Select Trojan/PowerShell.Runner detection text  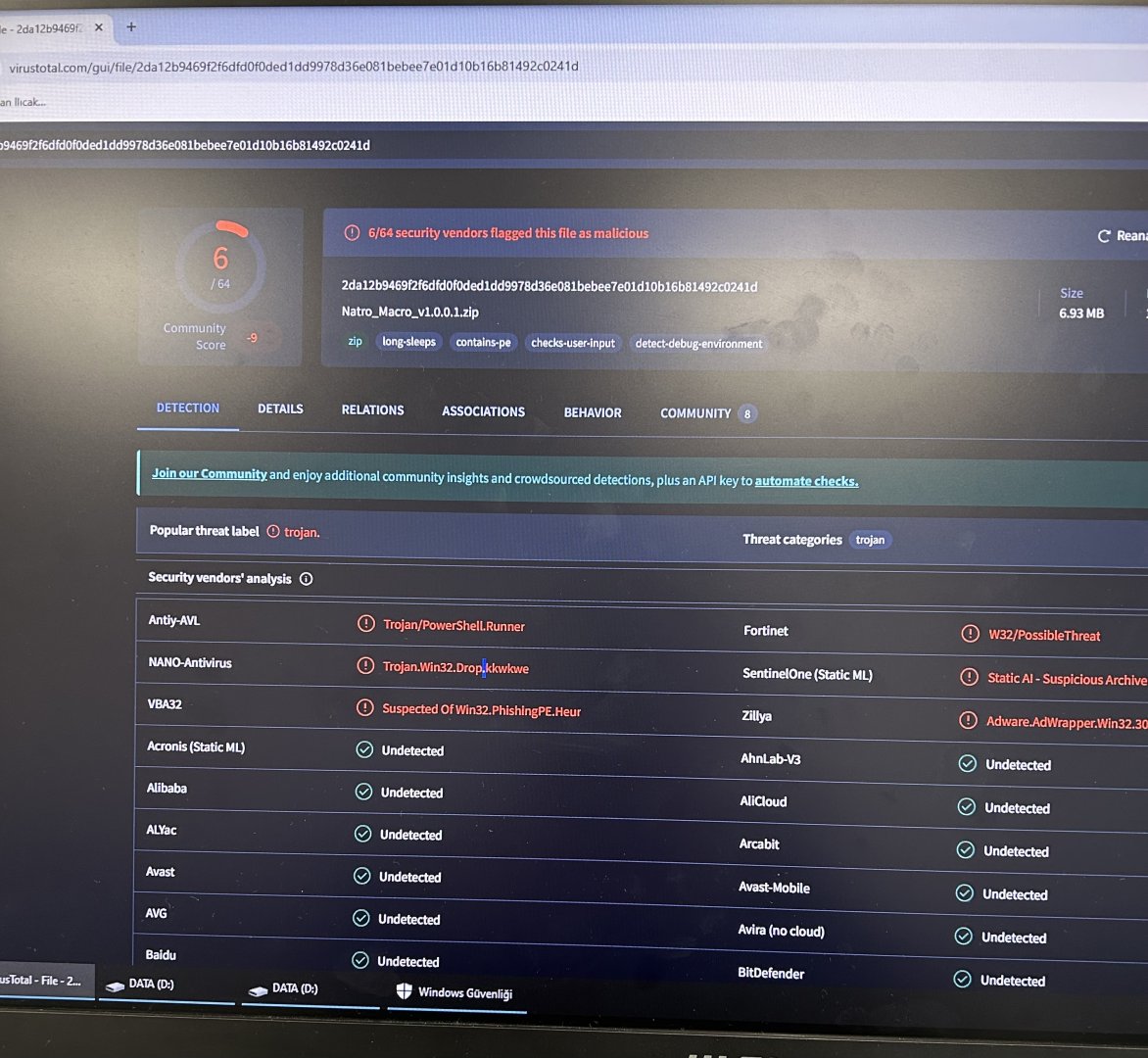(454, 625)
